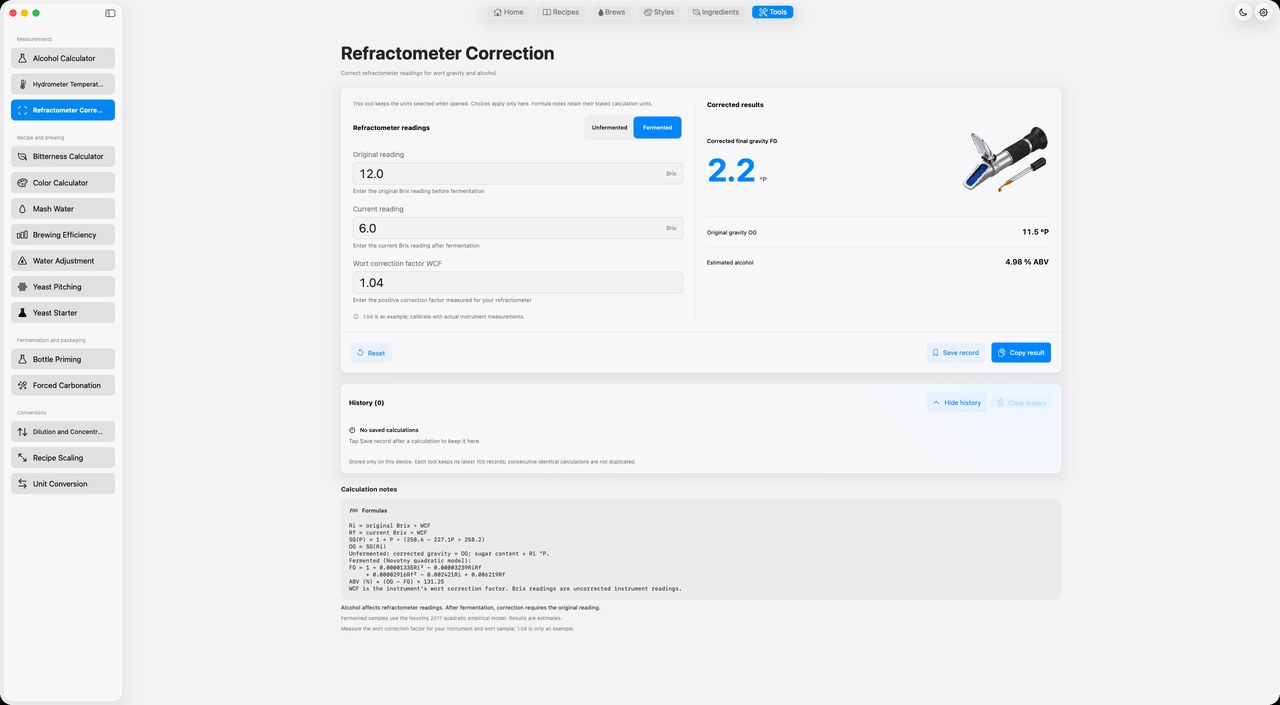Select Yeast Pitching tool
Screen dimensions: 1280x705
point(63,286)
